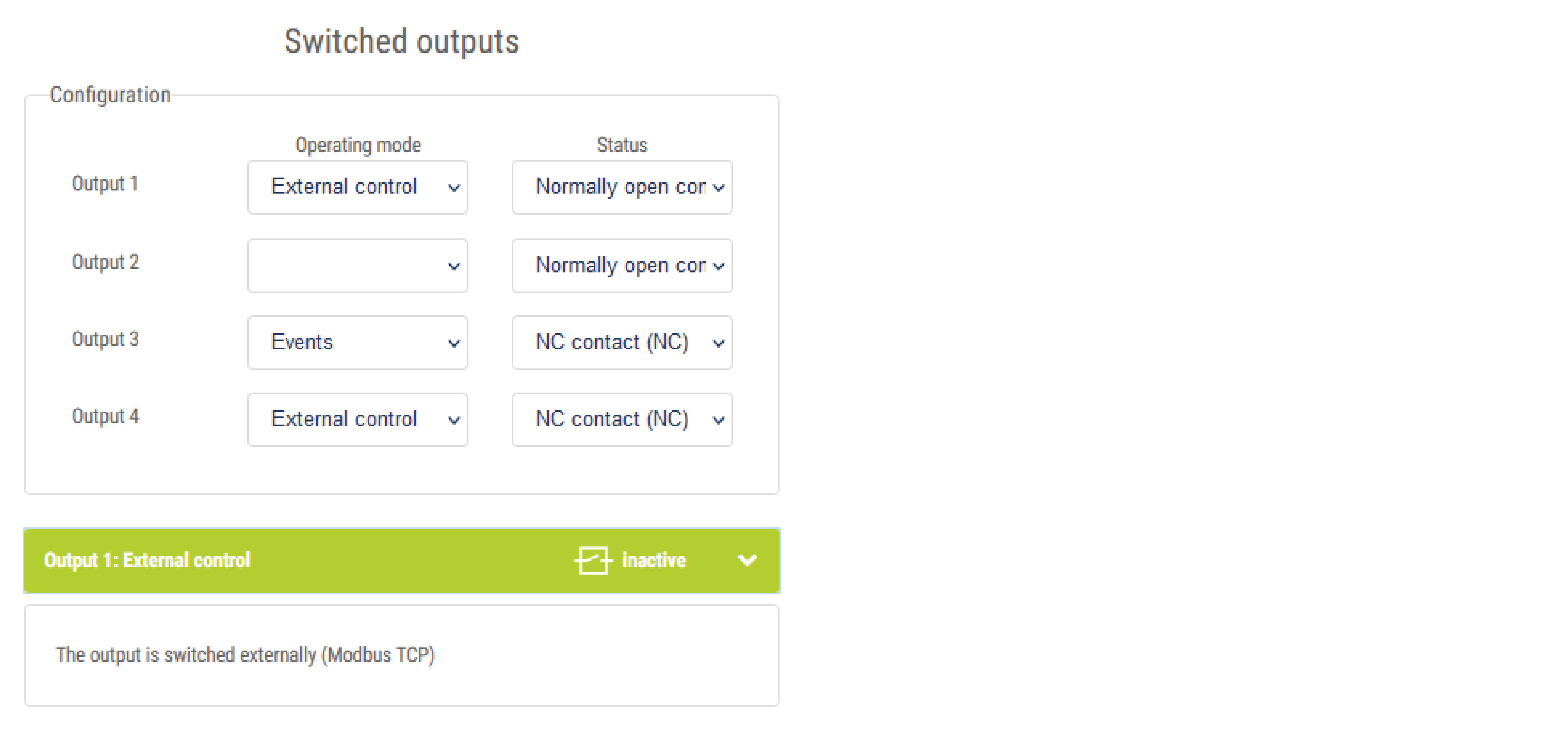Click the Modbus TCP description text
This screenshot has width=1568, height=738.
click(x=245, y=655)
